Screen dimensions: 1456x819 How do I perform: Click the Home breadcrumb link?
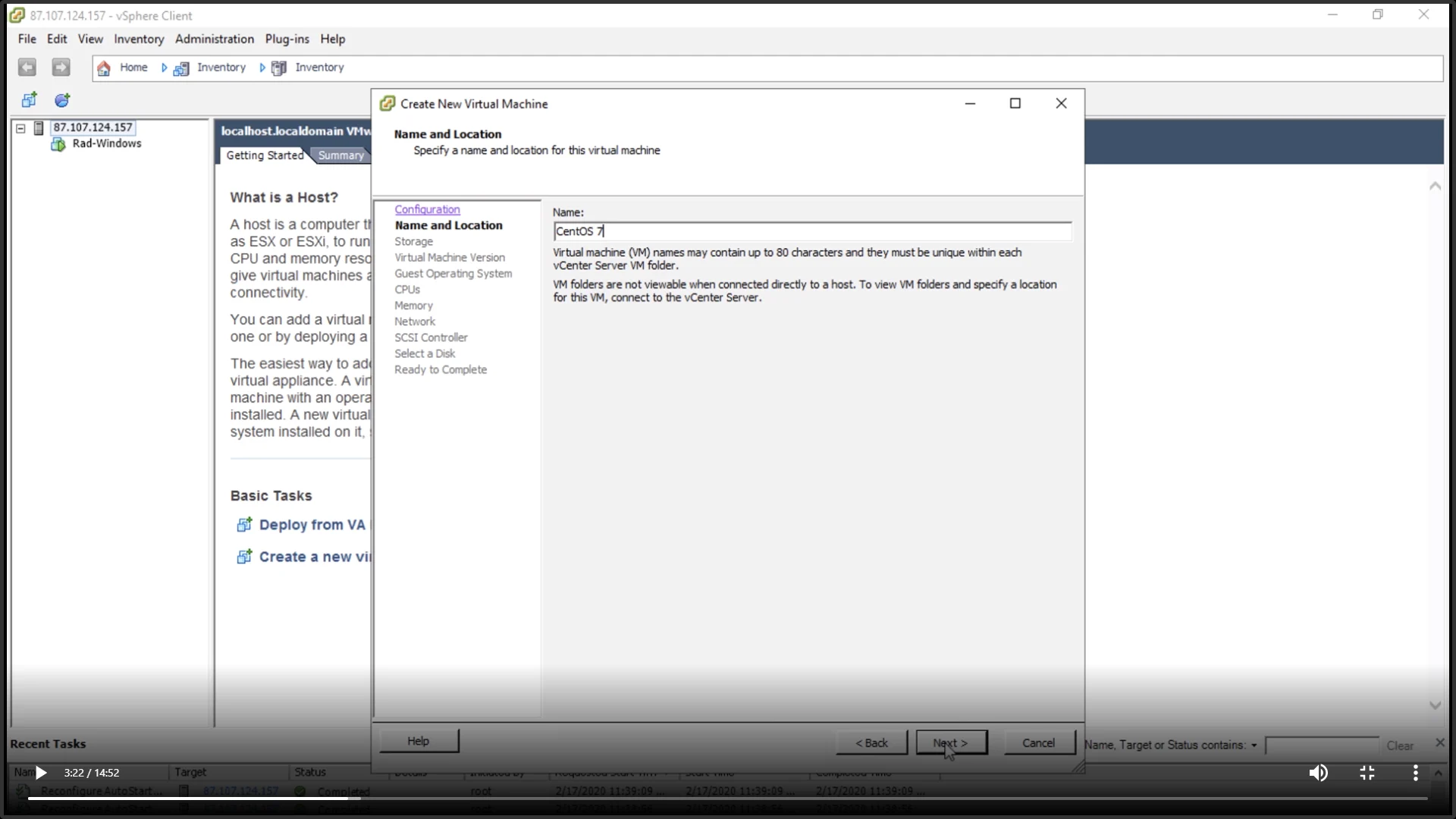point(133,67)
